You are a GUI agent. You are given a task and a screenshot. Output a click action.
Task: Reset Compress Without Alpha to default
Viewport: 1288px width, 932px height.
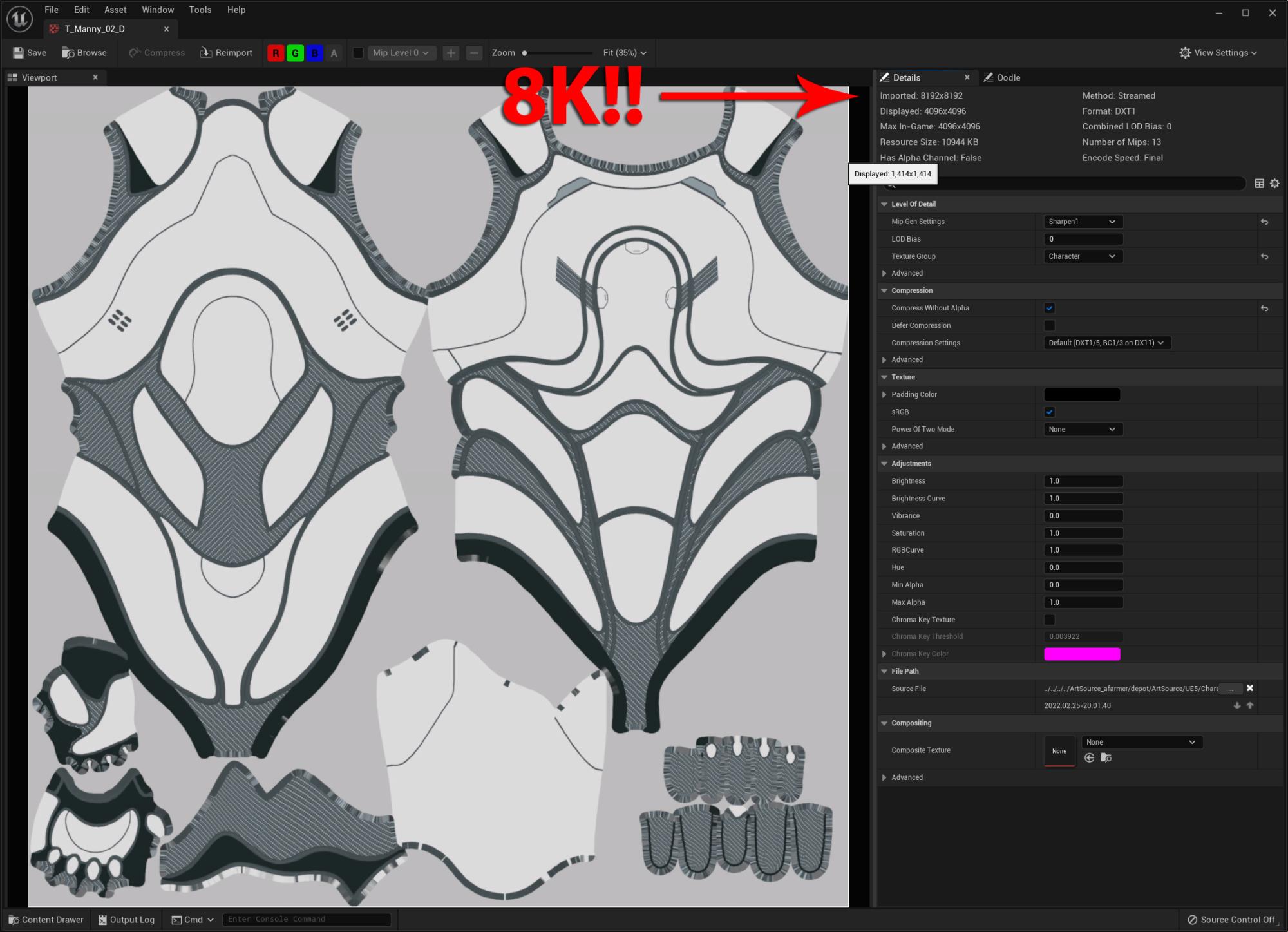pos(1264,309)
